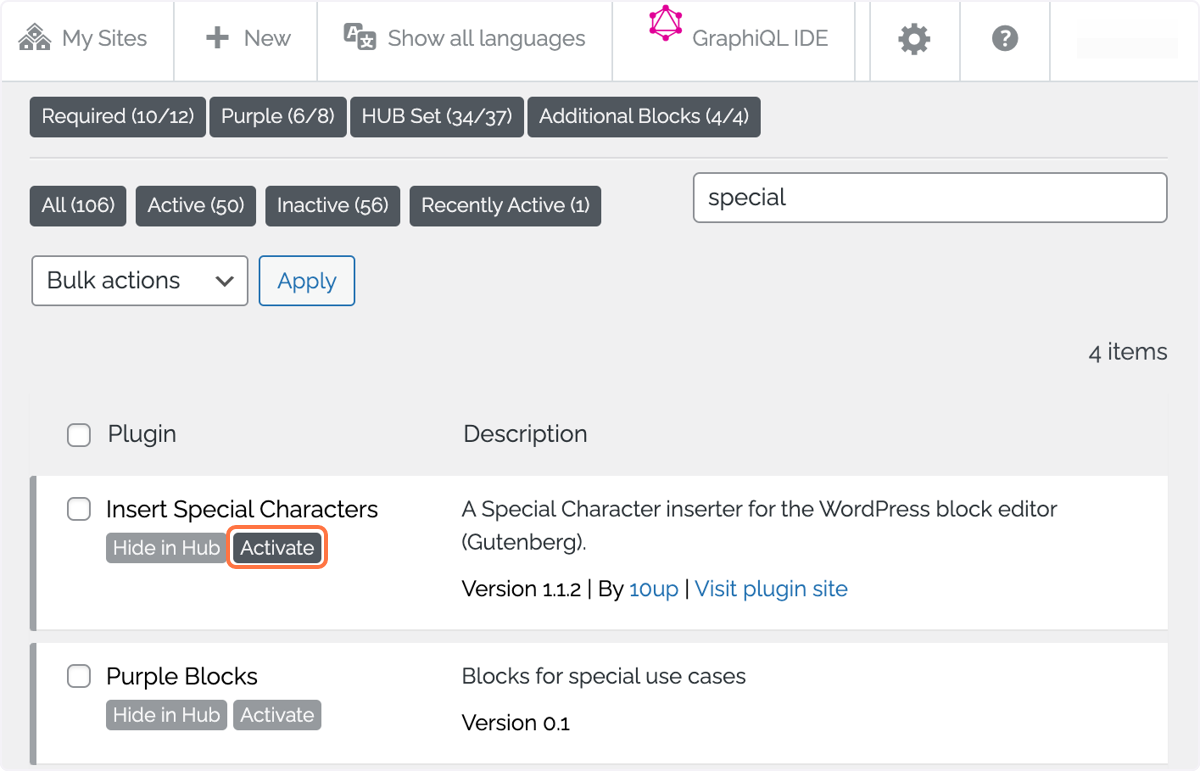Click the plus icon for New
Screen dimensions: 1200x771
click(217, 38)
